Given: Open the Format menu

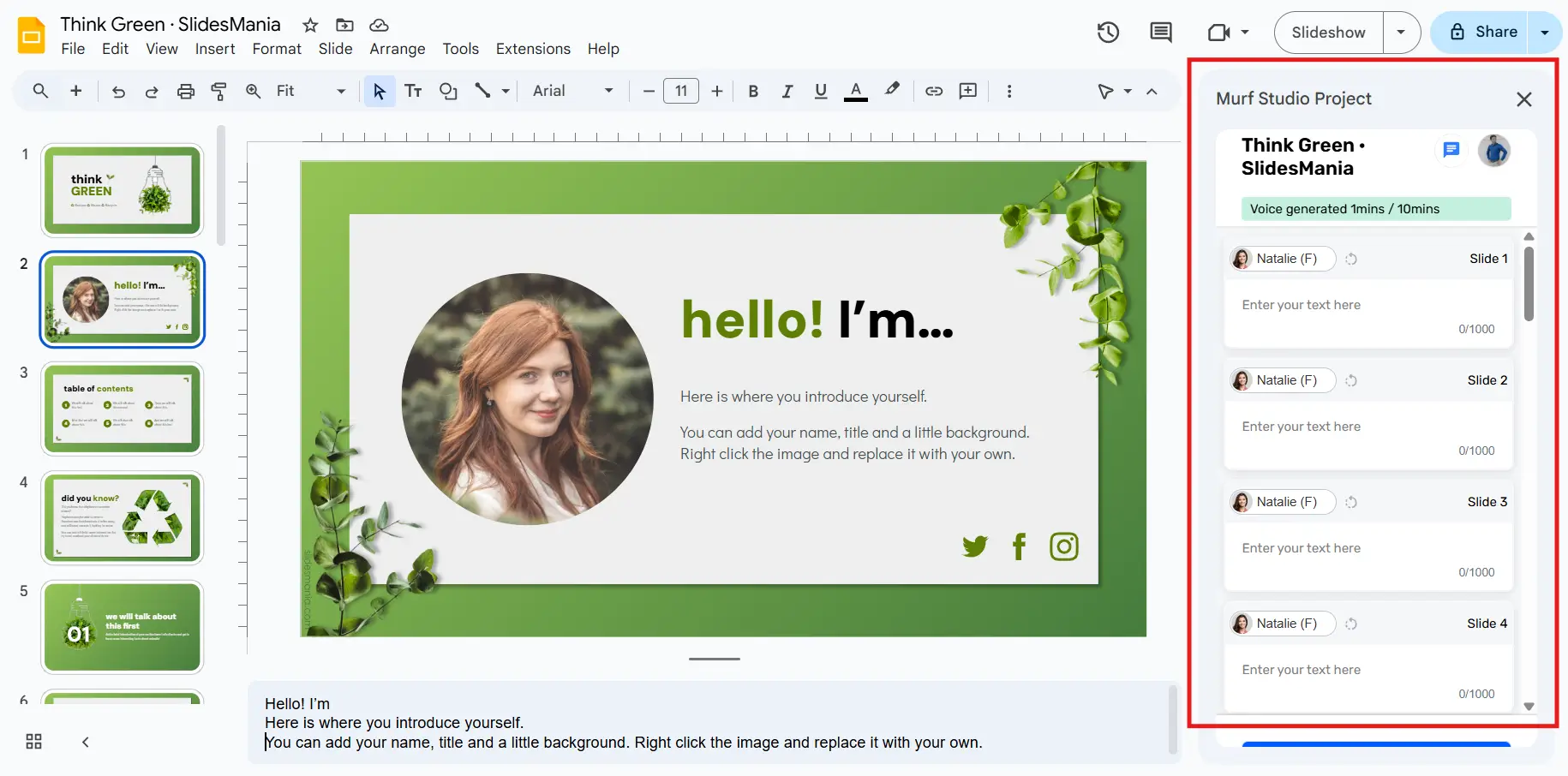Looking at the screenshot, I should point(277,49).
